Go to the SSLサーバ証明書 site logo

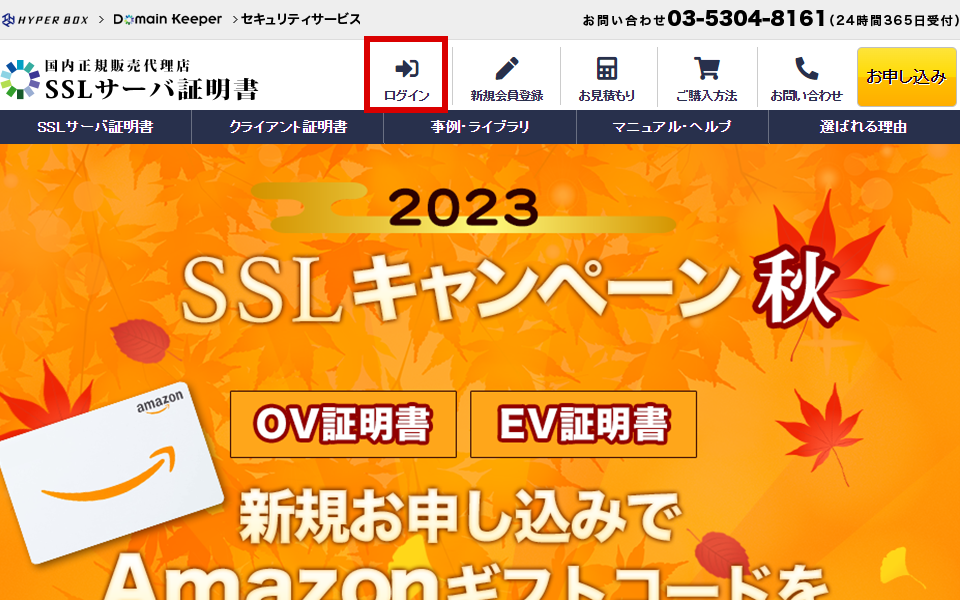(x=130, y=80)
